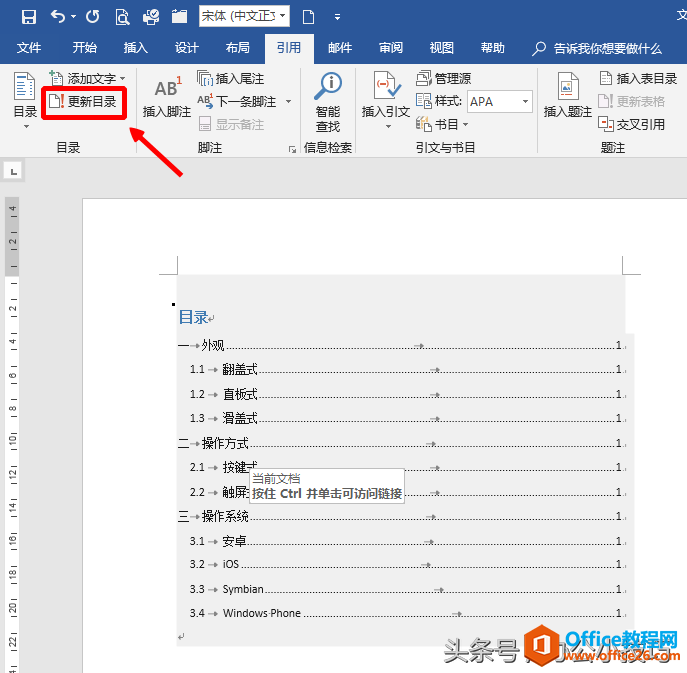Click the 3.4 Windows Phone TOC entry
The image size is (687, 673).
click(x=407, y=613)
